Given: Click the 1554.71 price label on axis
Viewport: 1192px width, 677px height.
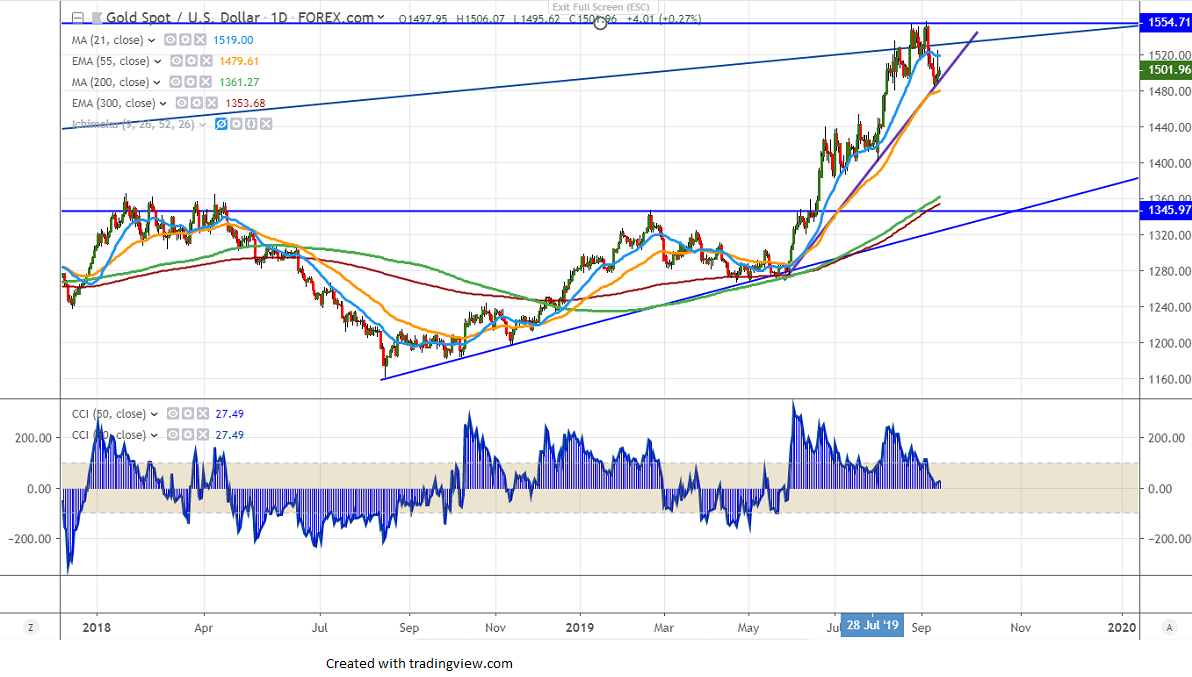Looking at the screenshot, I should pos(1164,22).
